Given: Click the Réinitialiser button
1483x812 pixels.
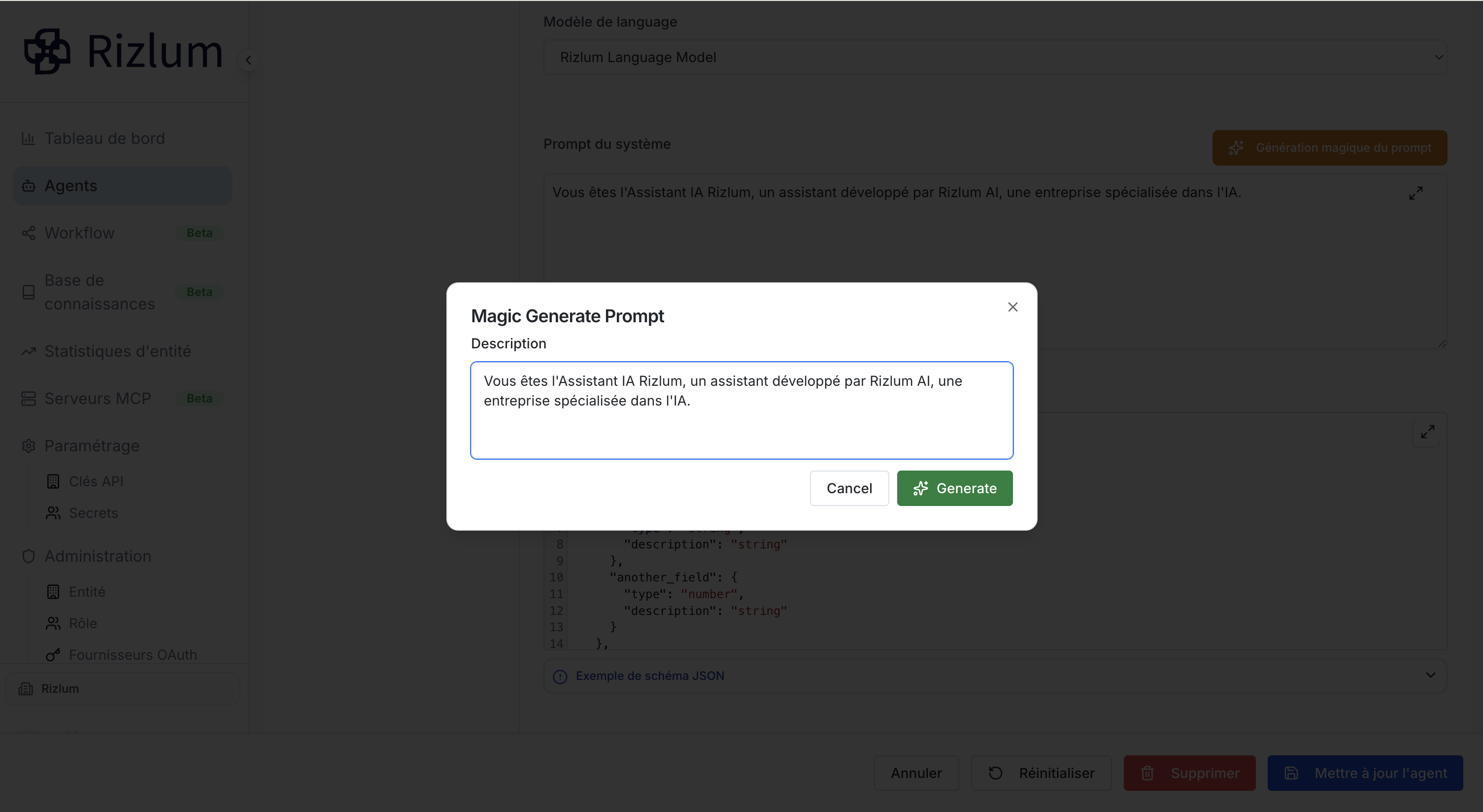Looking at the screenshot, I should pyautogui.click(x=1041, y=774).
